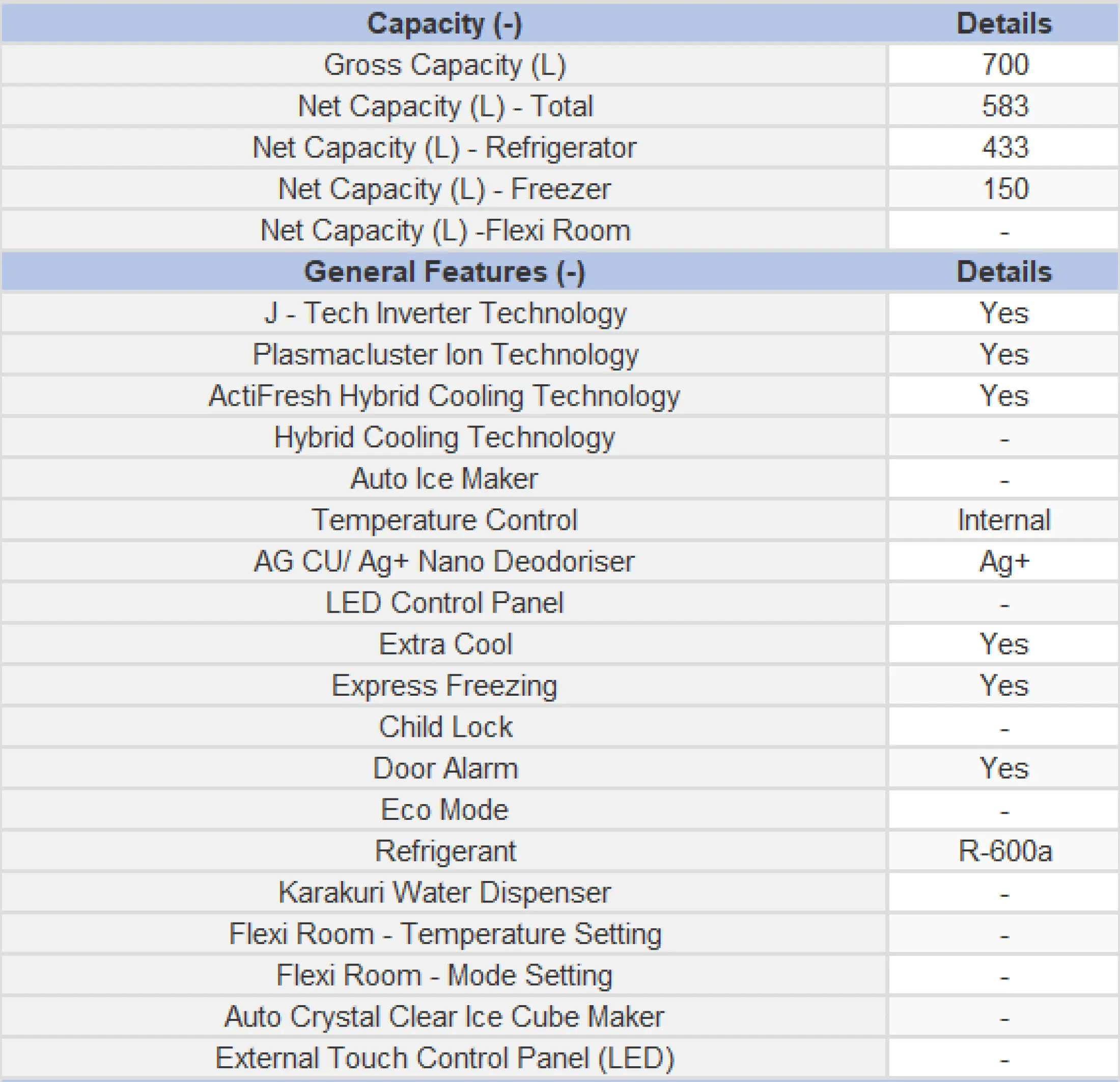Click the 700 gross capacity value

click(x=1004, y=65)
